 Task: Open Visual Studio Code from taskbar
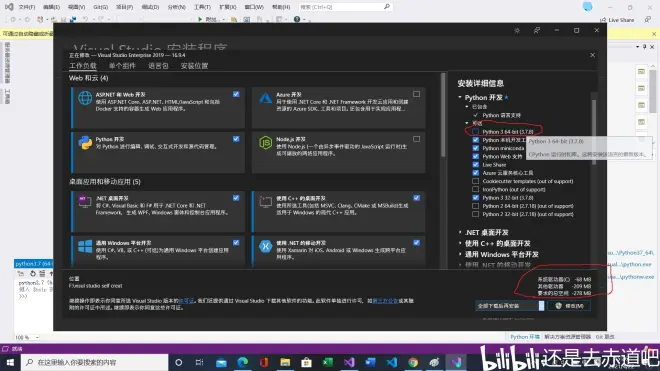tap(391, 362)
